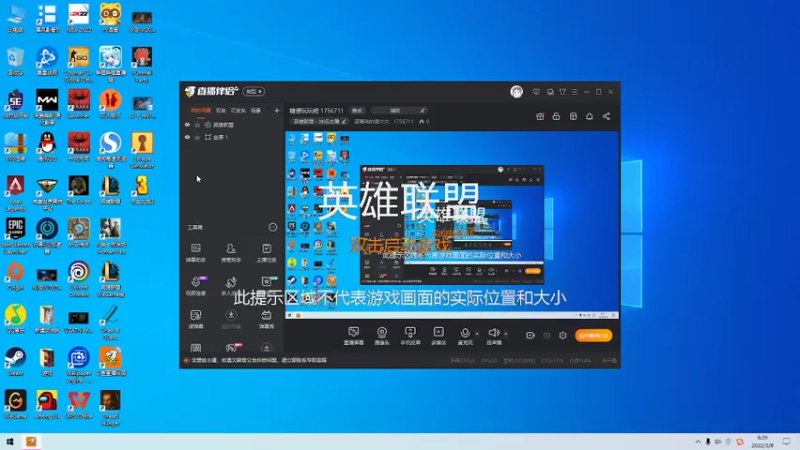Edit the pill field beside the 修改 button
This screenshot has width=800, height=450.
click(399, 111)
